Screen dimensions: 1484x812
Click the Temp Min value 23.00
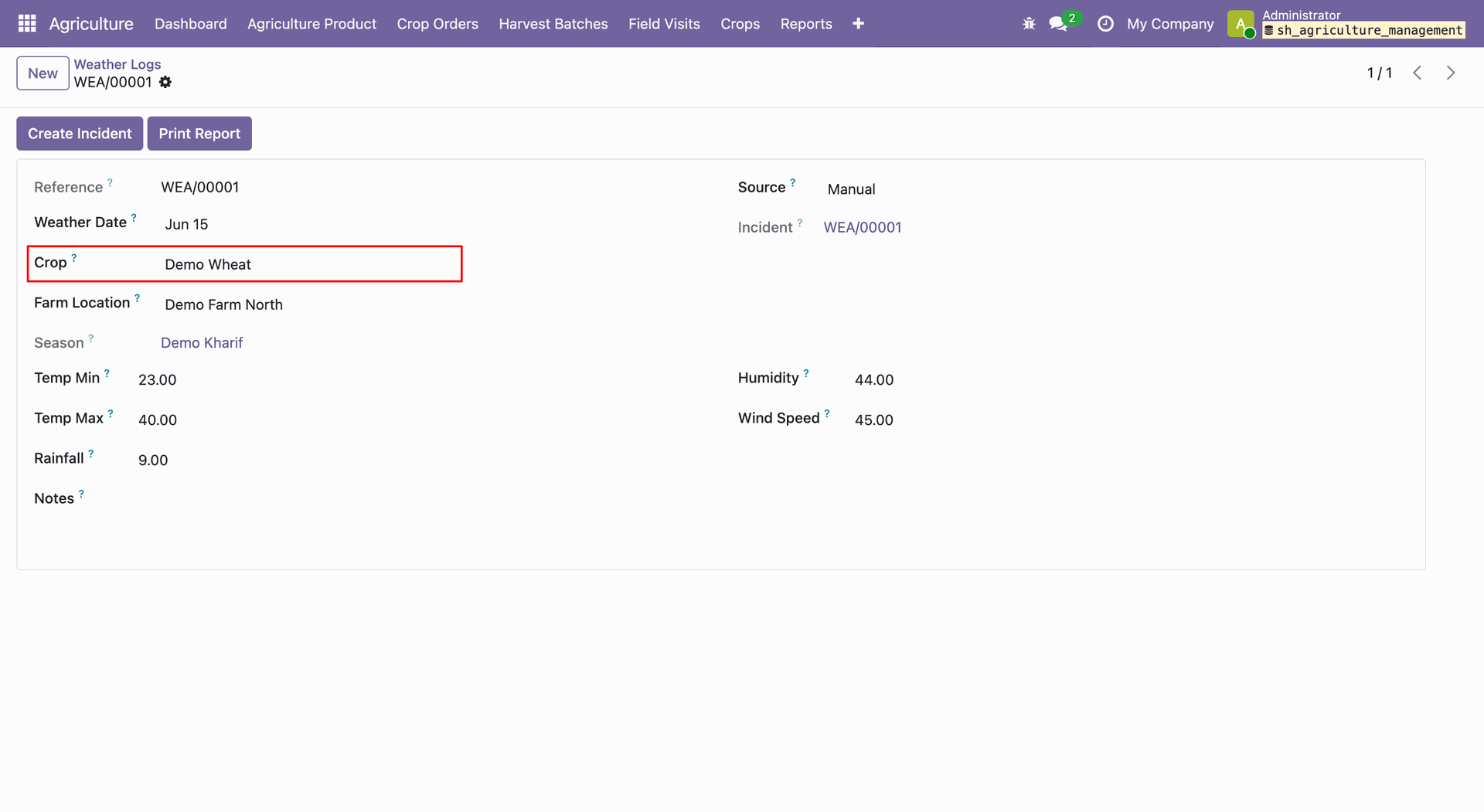point(158,379)
